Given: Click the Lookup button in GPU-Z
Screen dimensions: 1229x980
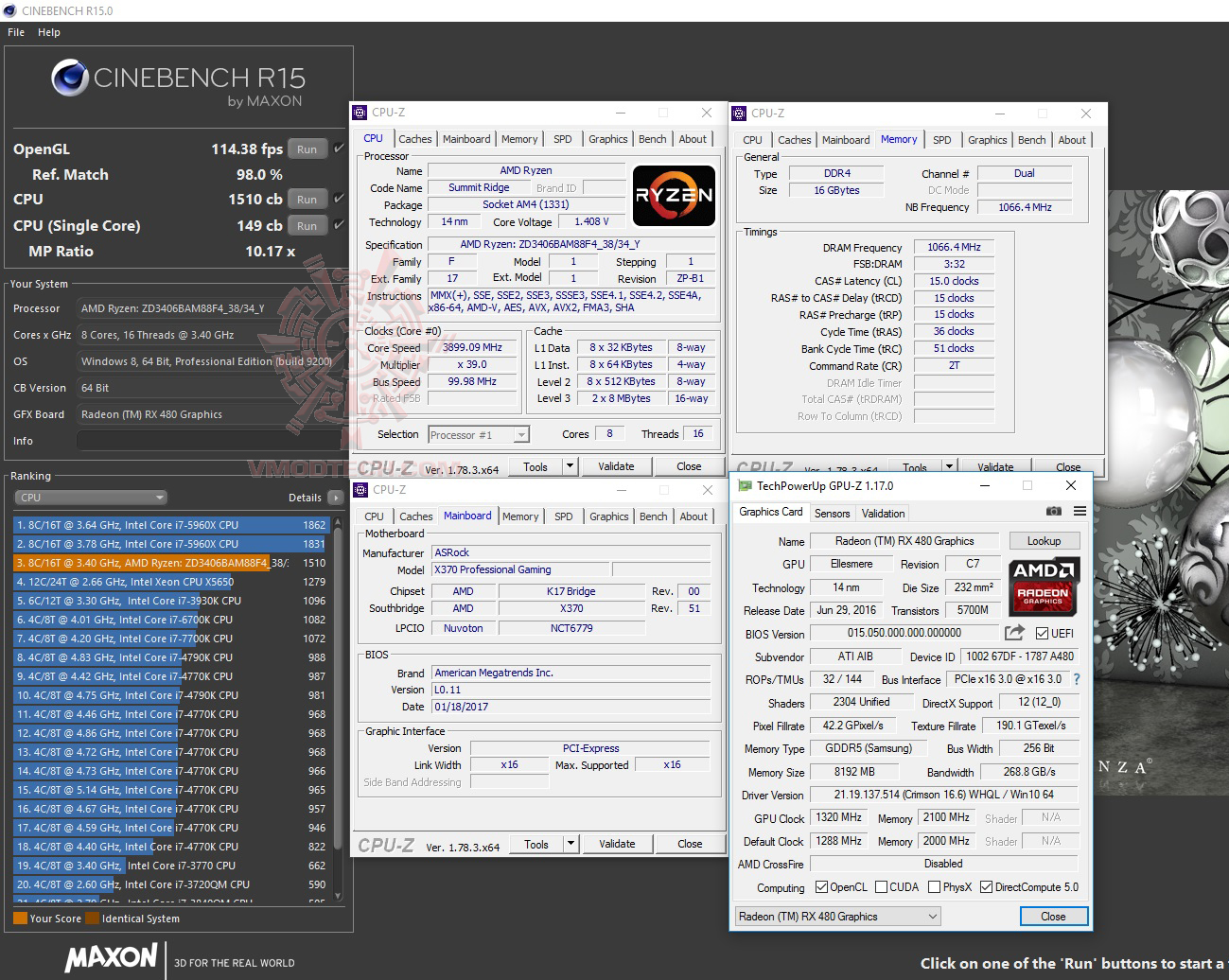Looking at the screenshot, I should click(1044, 540).
